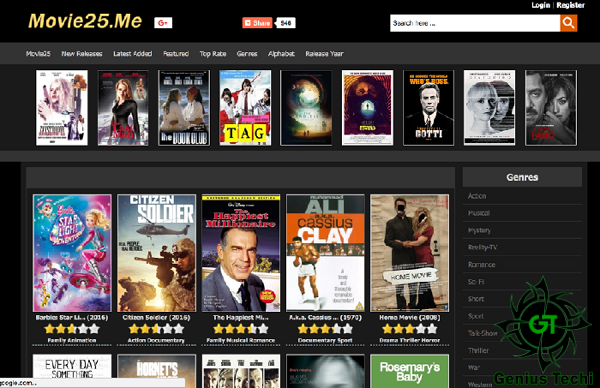Click the star rating under The Happiest Millionaire

click(241, 329)
